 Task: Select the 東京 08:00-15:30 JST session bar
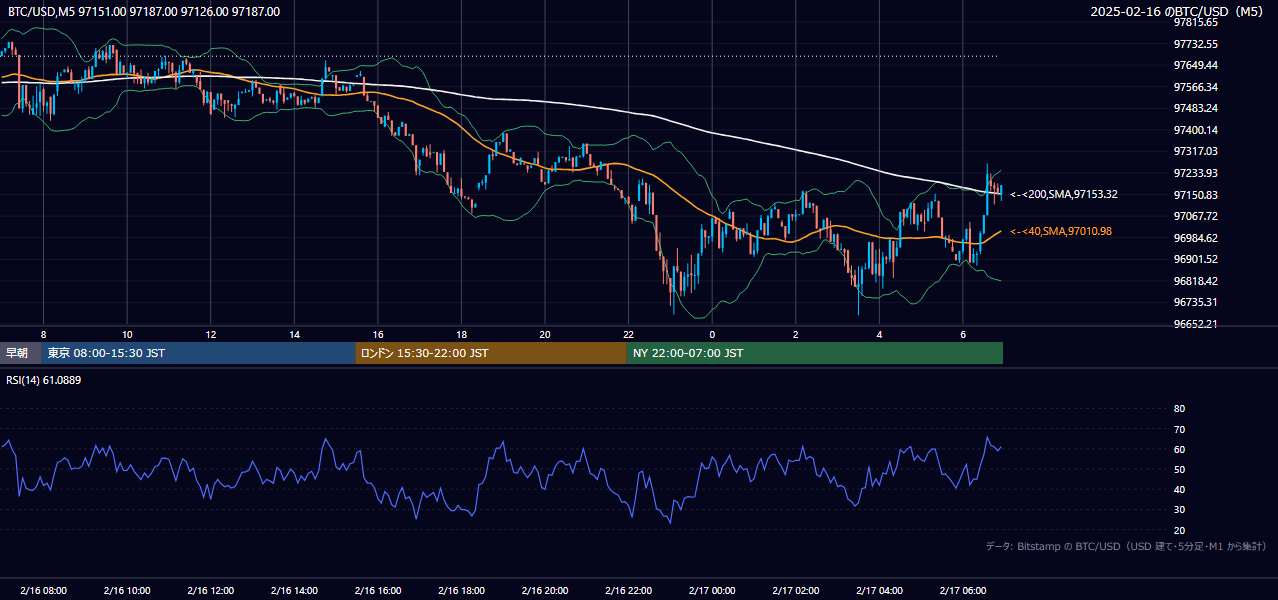coord(198,353)
